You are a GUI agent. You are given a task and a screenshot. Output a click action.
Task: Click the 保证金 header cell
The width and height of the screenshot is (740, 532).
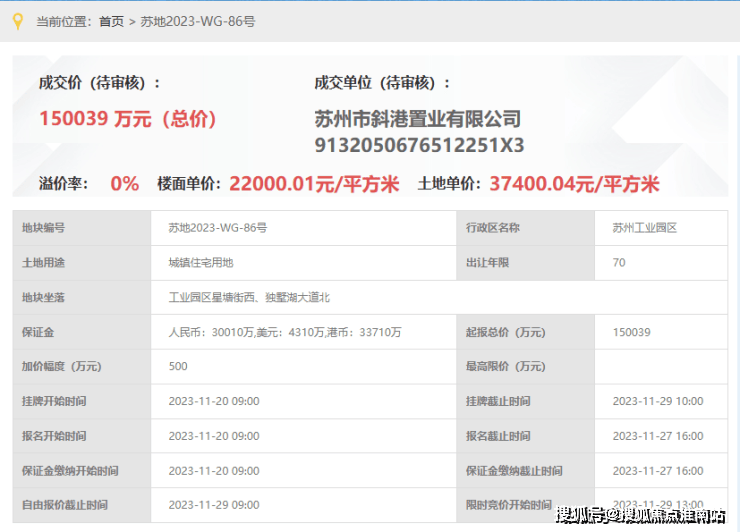click(x=82, y=332)
